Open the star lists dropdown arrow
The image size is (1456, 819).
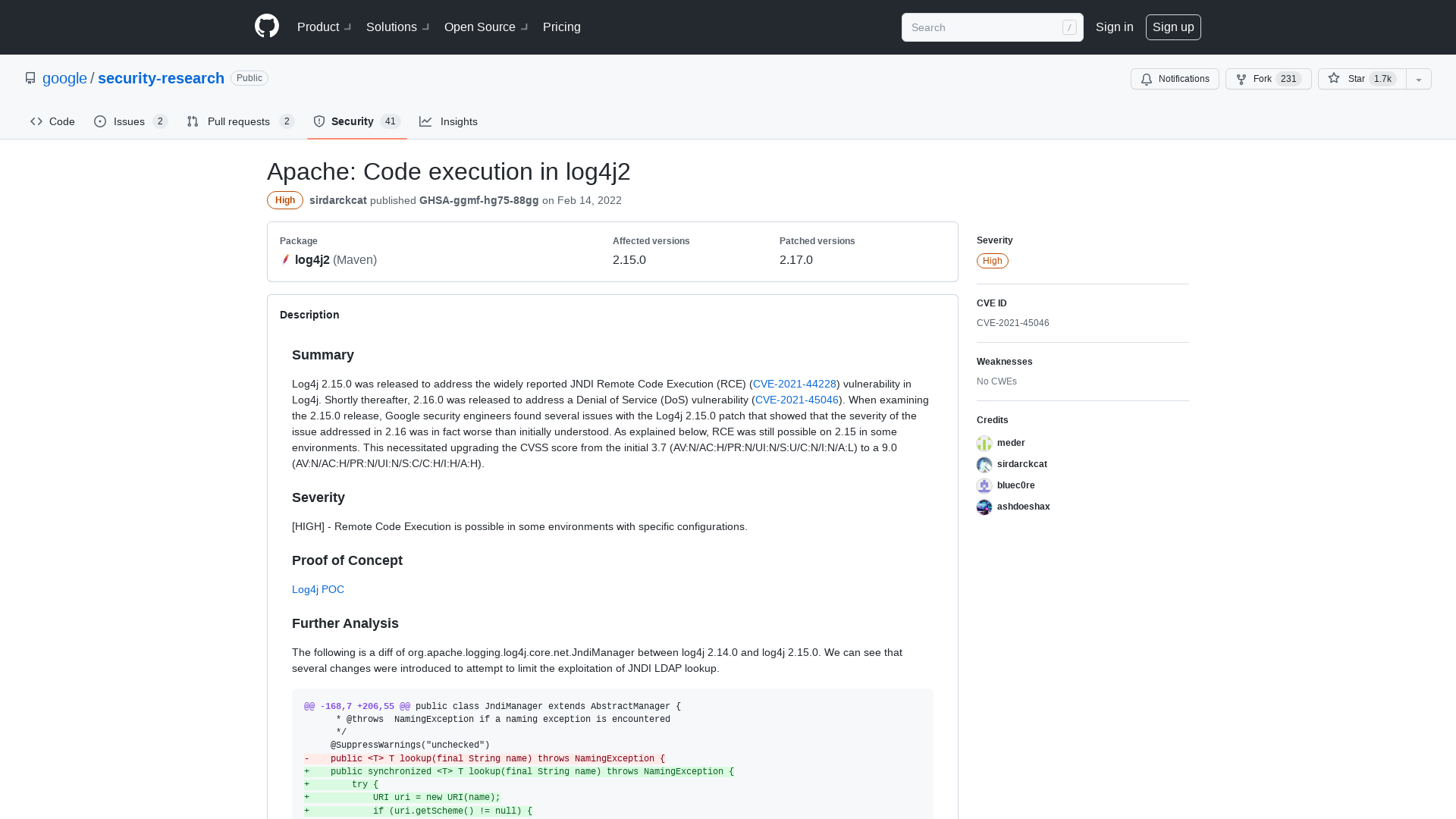tap(1419, 79)
